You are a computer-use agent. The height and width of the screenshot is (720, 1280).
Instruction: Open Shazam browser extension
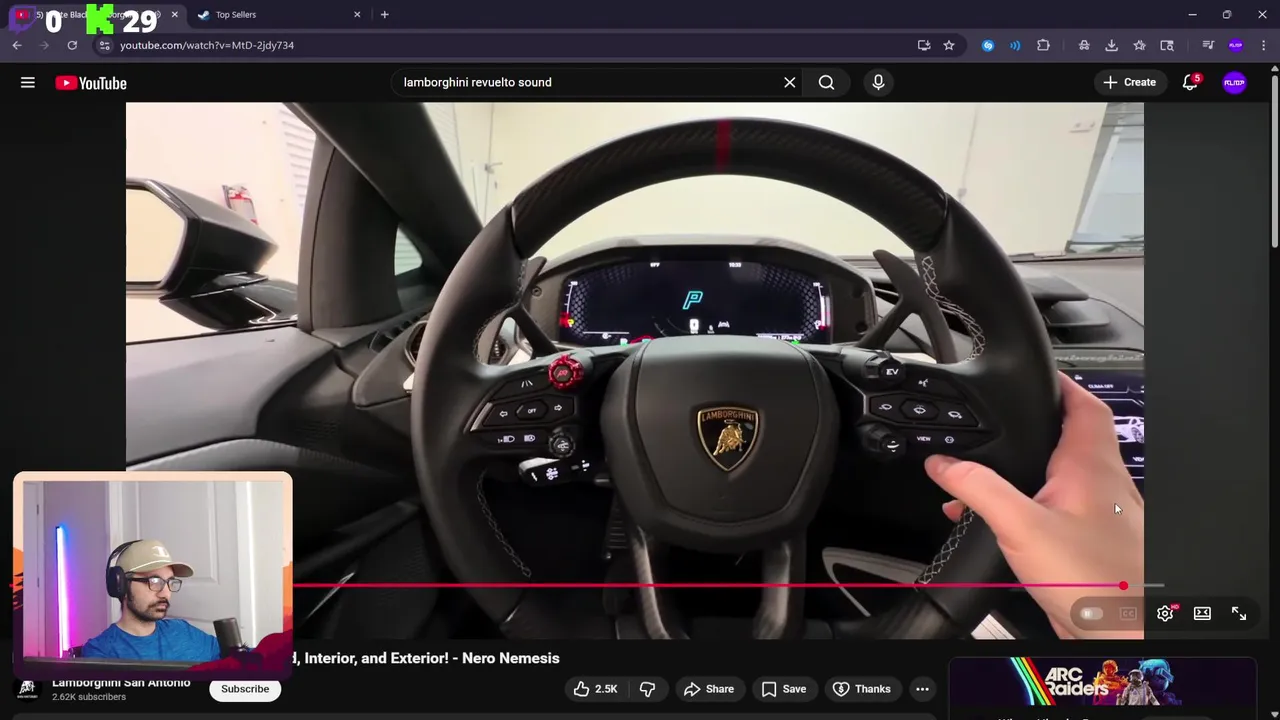pos(988,45)
